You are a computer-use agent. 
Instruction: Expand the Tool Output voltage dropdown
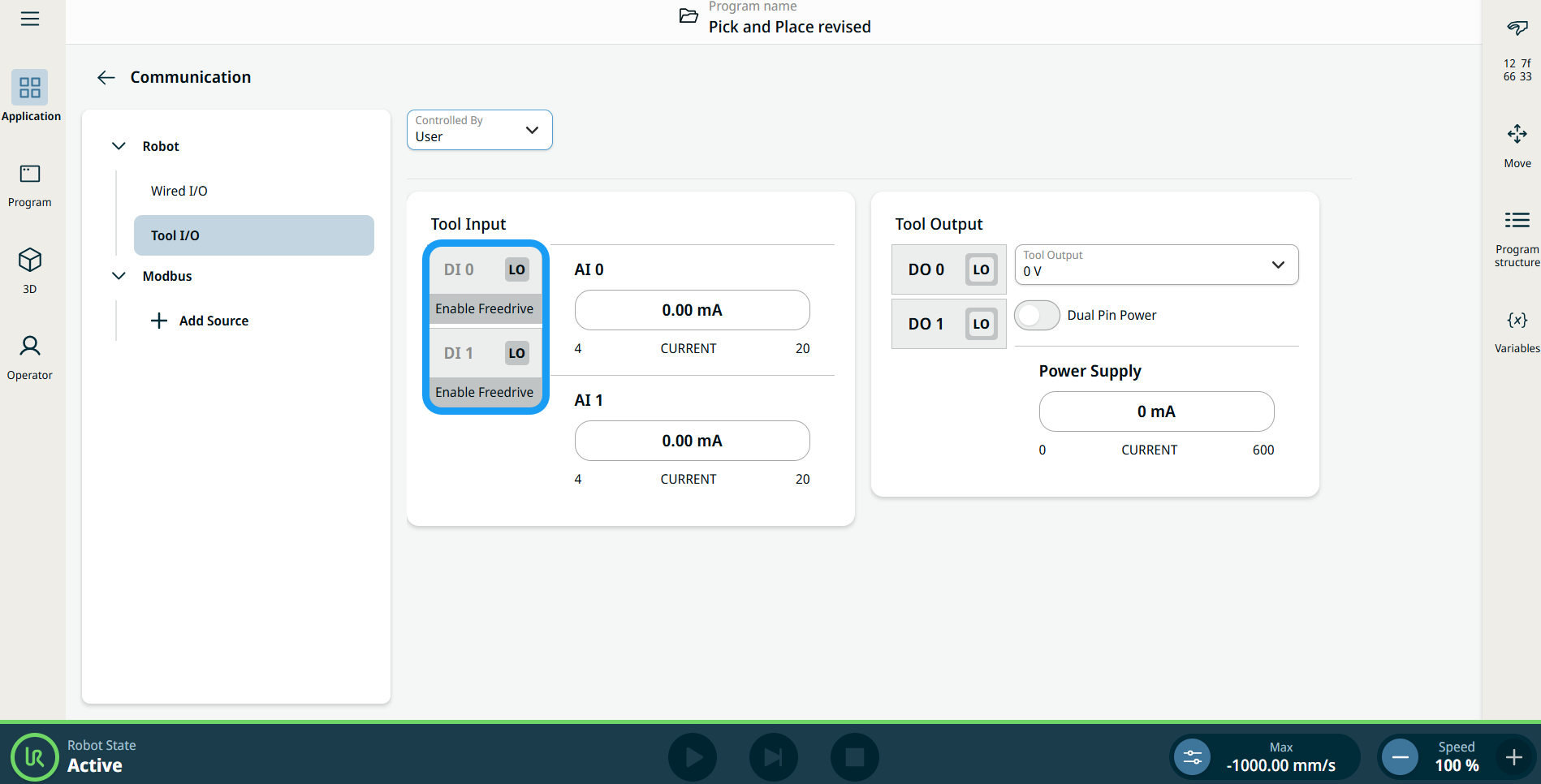pyautogui.click(x=1156, y=265)
